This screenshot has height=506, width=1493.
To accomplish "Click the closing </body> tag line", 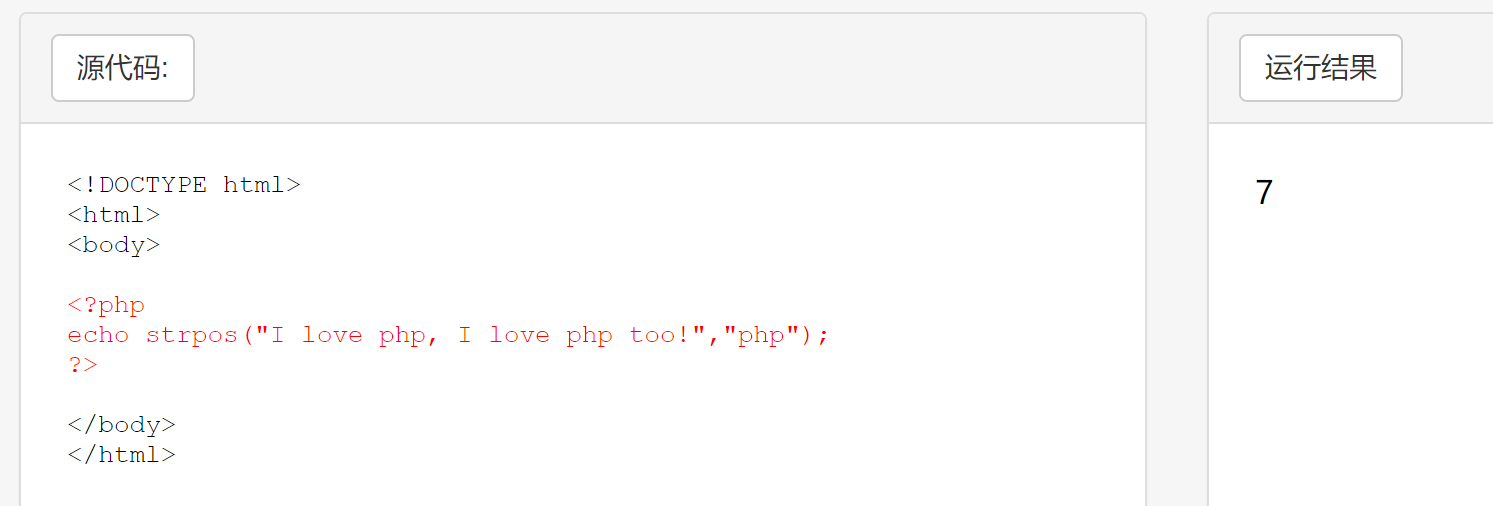I will point(122,425).
